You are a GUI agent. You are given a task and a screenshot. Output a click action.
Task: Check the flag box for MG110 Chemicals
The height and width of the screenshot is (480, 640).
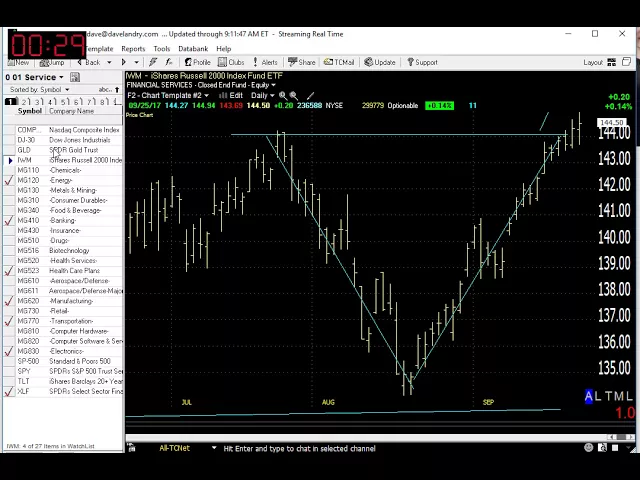pos(9,170)
